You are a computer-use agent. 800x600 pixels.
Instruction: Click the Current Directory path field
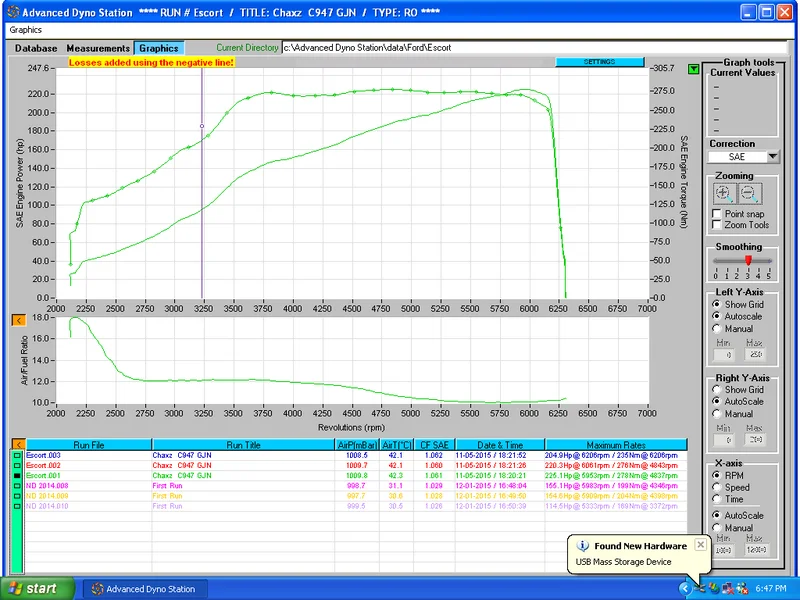tap(536, 47)
